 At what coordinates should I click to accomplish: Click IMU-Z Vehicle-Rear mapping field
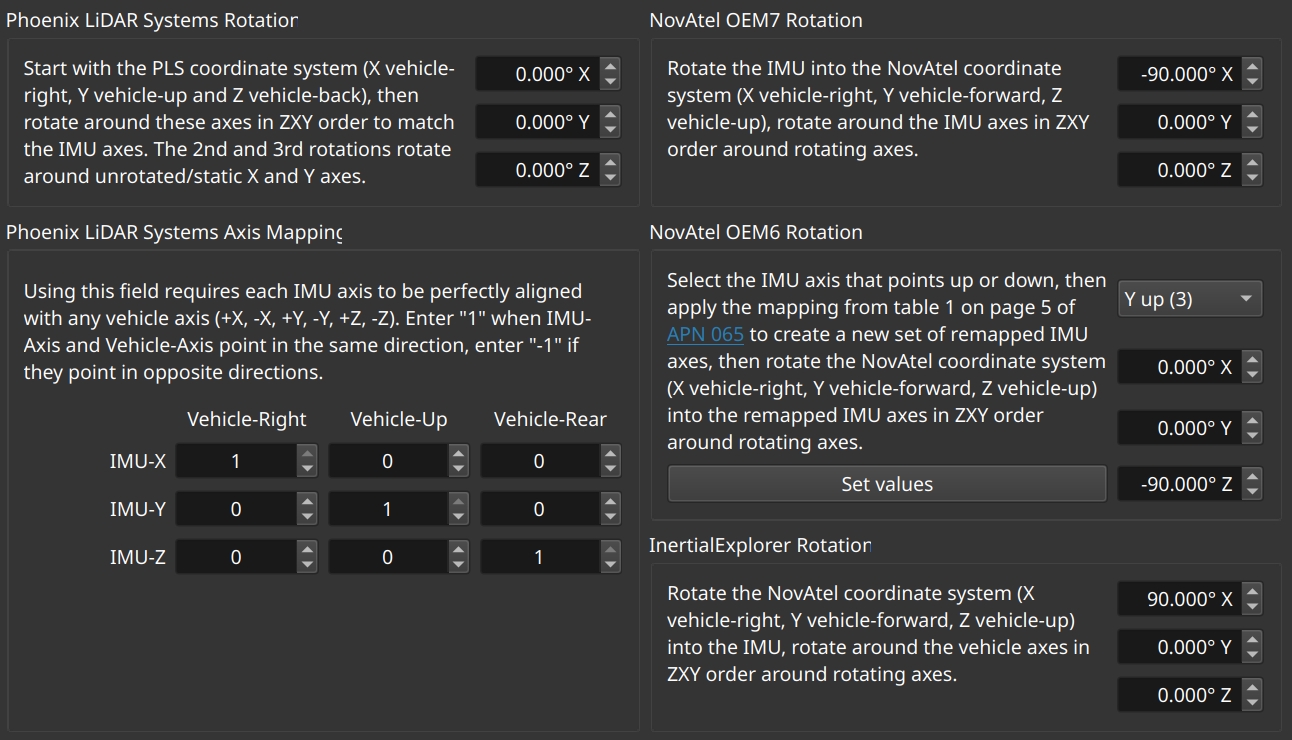point(540,557)
